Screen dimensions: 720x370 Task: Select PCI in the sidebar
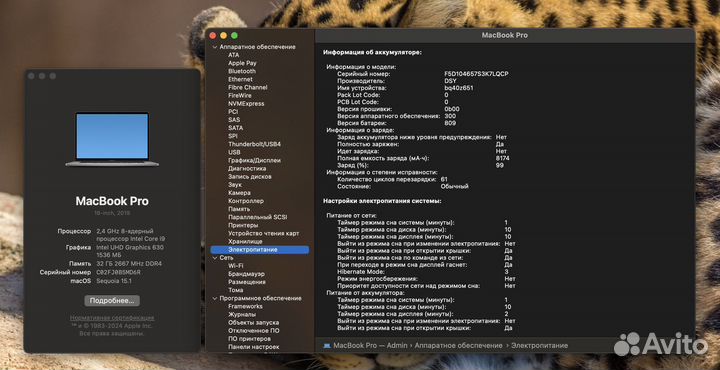point(233,112)
